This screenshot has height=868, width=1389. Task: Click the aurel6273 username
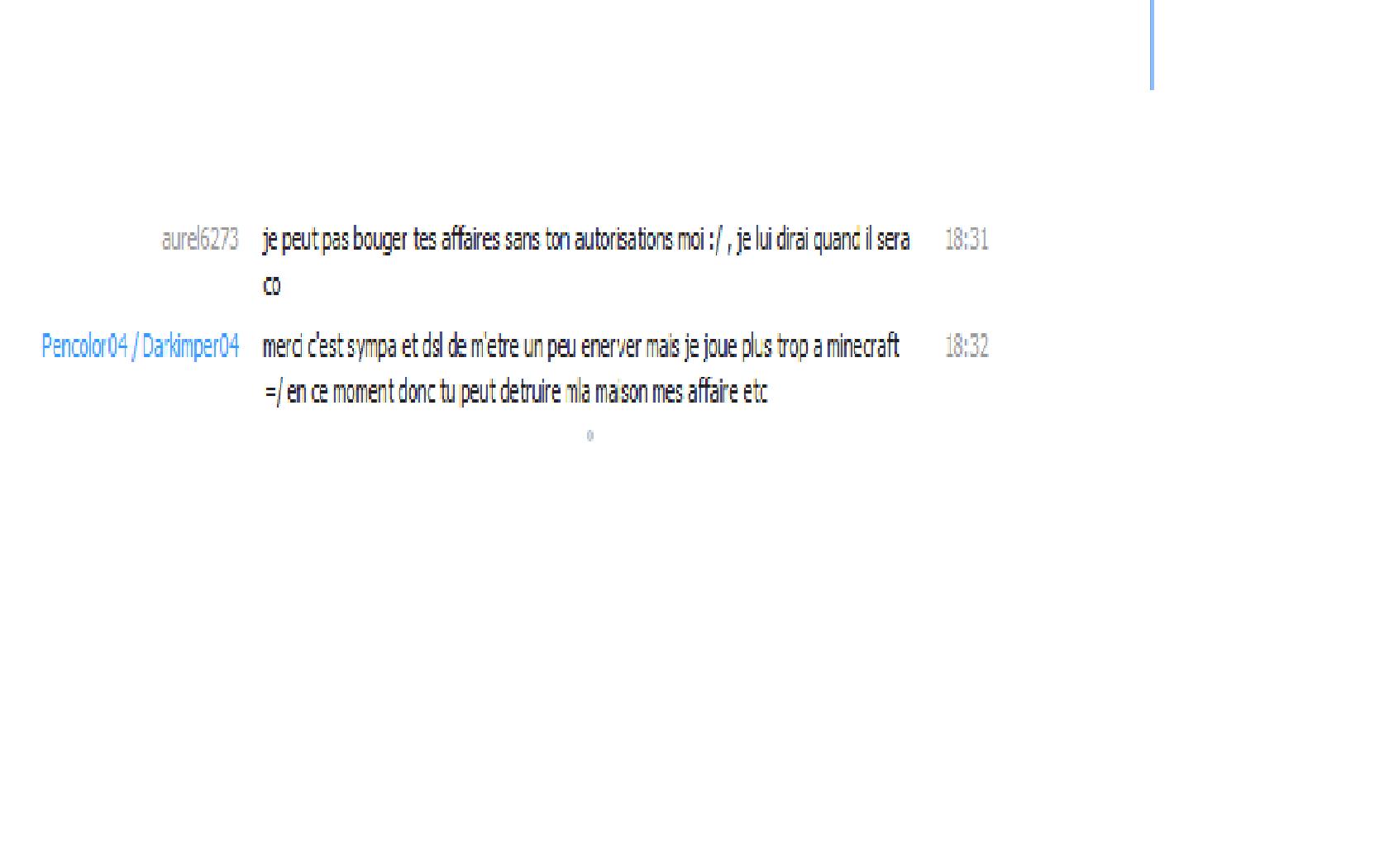coord(200,240)
